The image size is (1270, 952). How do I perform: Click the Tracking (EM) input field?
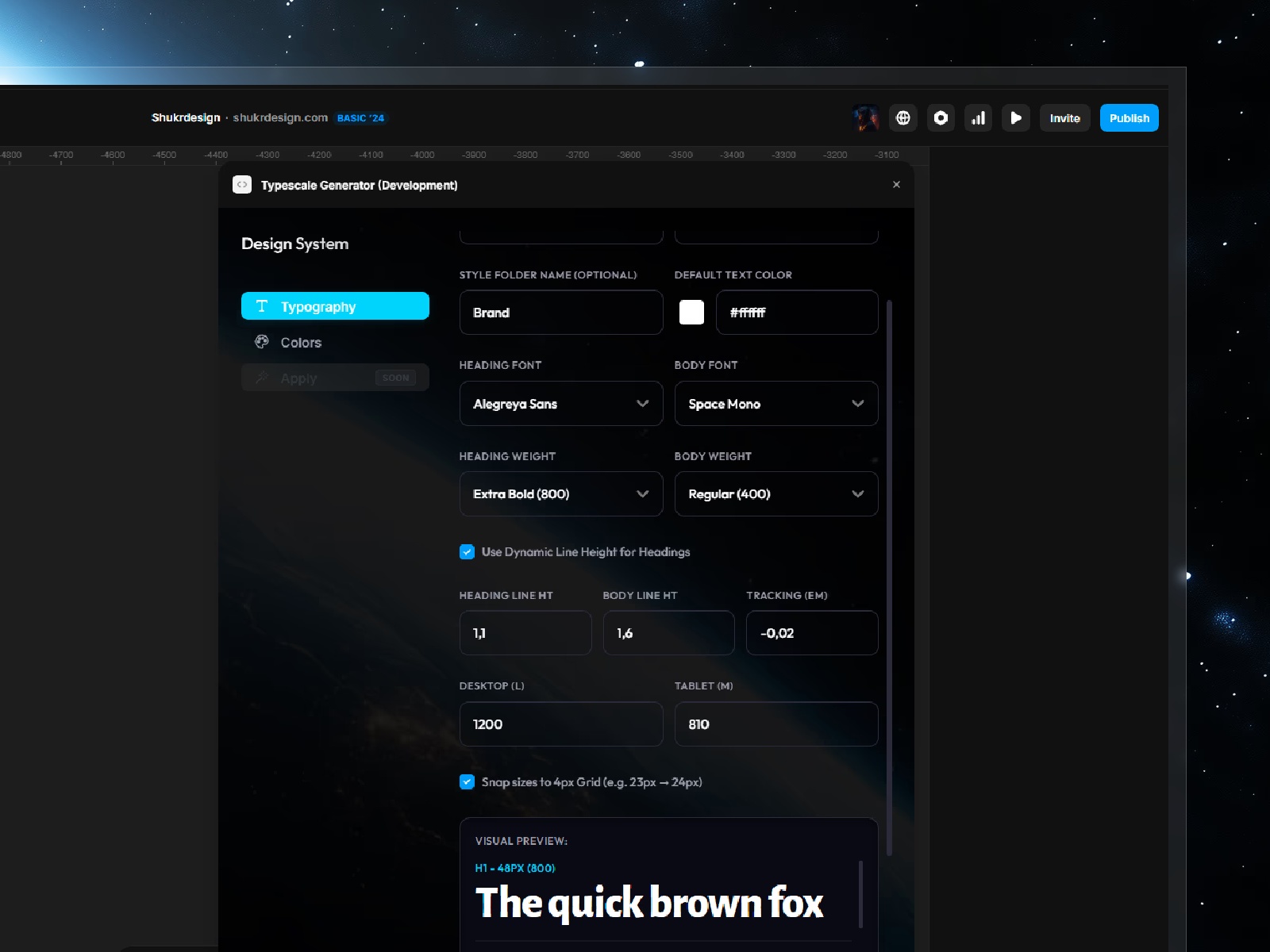pyautogui.click(x=811, y=632)
